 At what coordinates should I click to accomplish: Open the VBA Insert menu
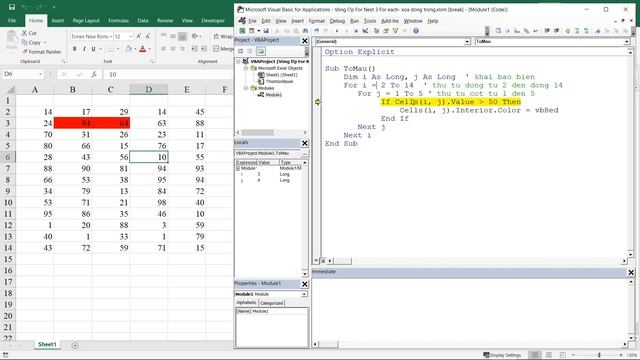[x=297, y=21]
